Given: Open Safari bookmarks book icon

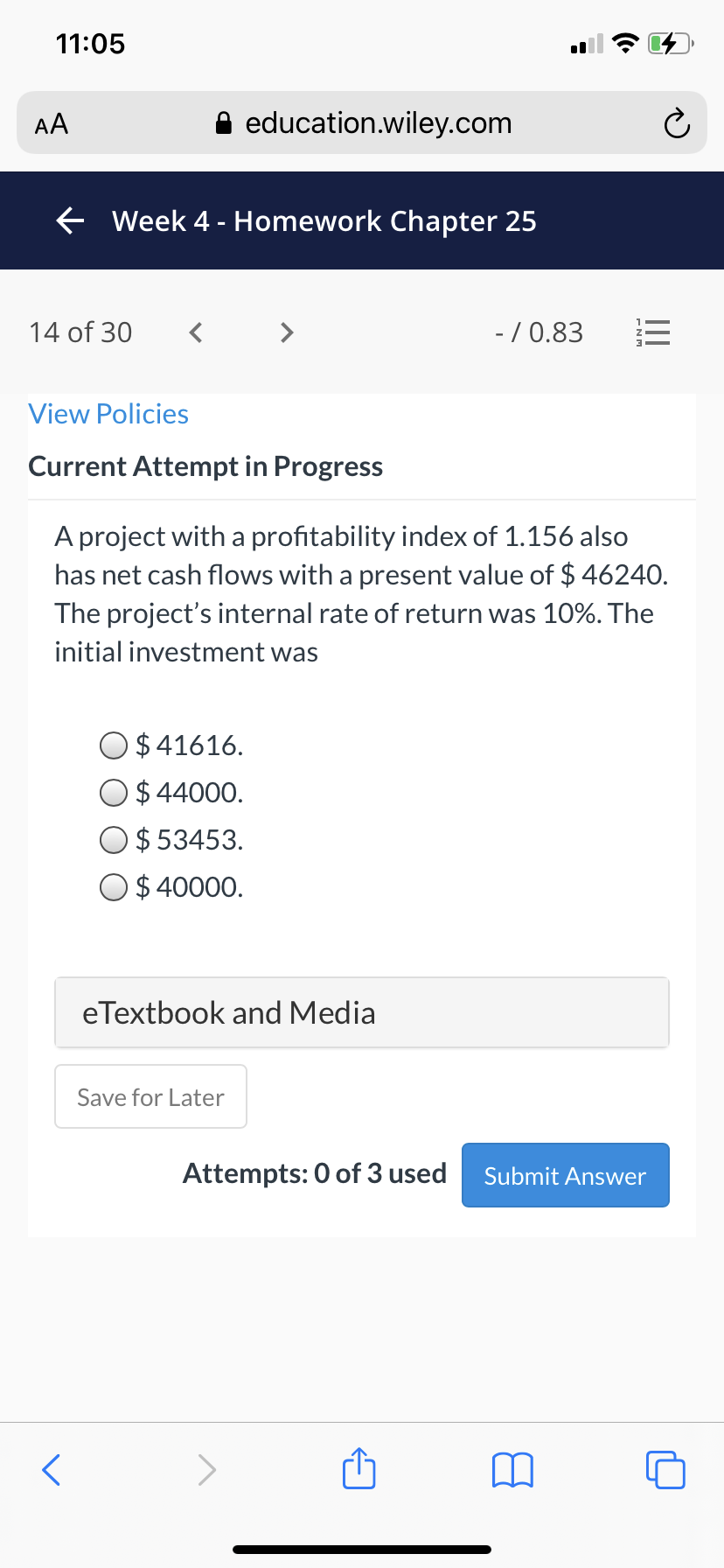Looking at the screenshot, I should [512, 1470].
